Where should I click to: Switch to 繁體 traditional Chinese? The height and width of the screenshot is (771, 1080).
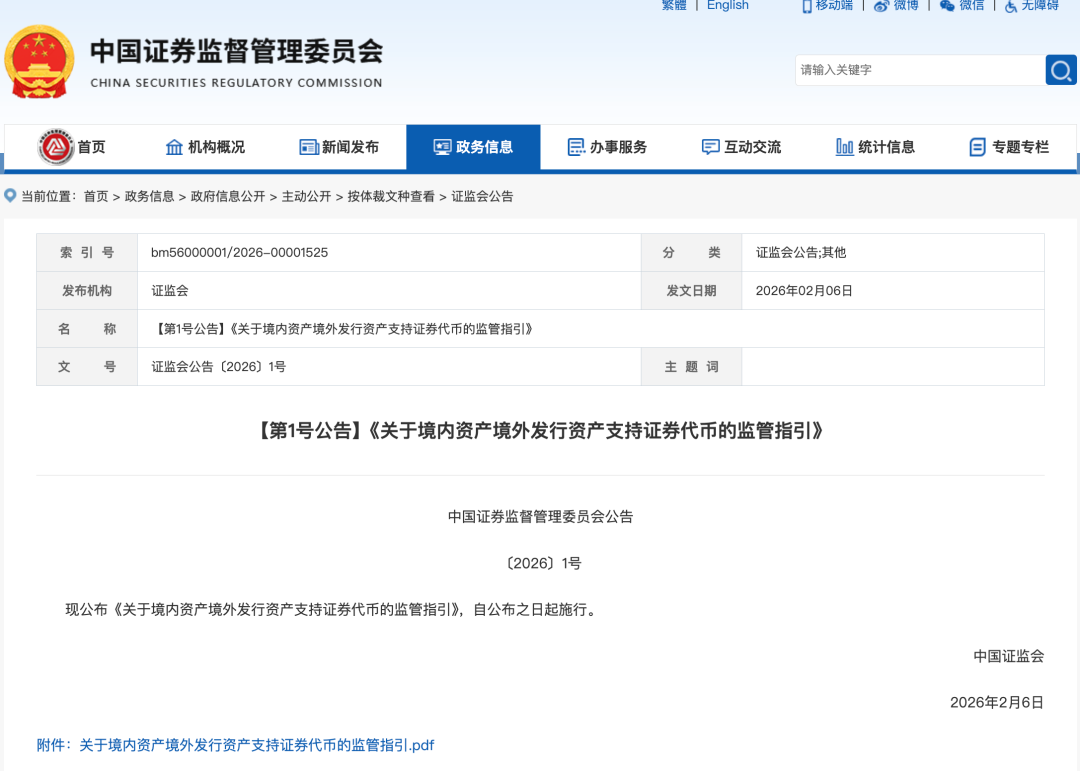pyautogui.click(x=673, y=6)
